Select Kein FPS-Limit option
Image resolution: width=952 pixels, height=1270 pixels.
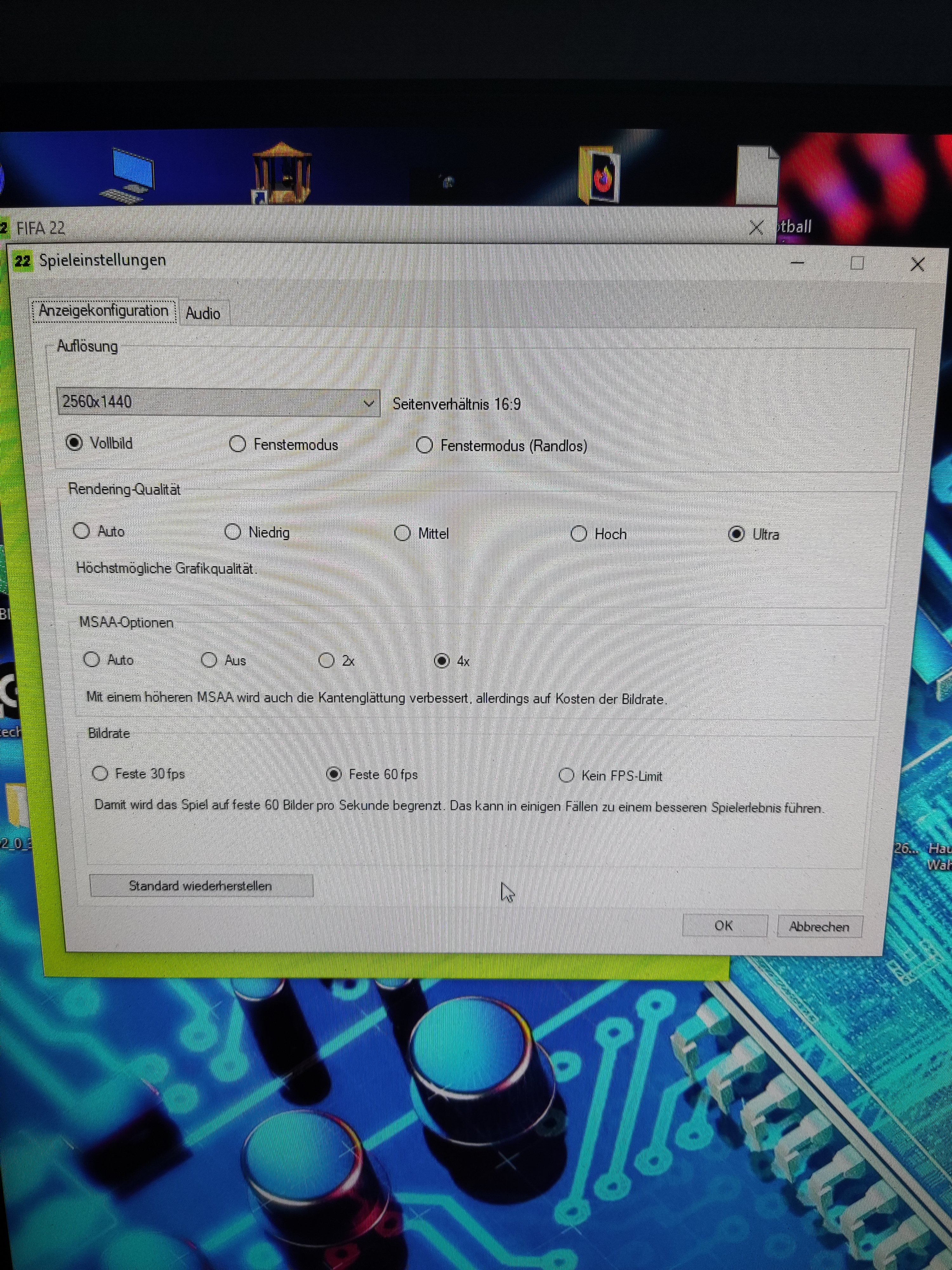pos(566,776)
